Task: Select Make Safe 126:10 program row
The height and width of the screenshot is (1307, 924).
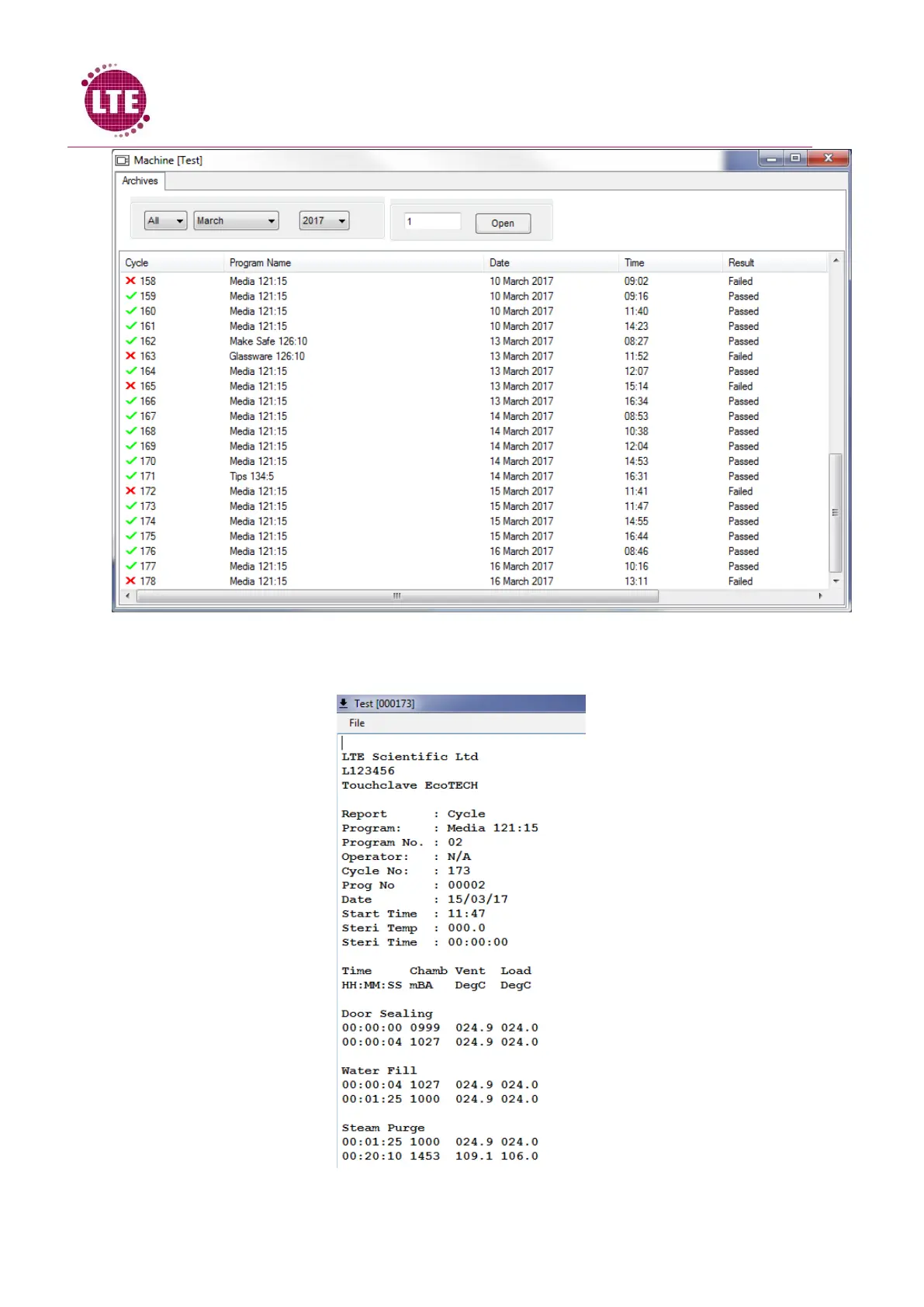Action: click(268, 341)
